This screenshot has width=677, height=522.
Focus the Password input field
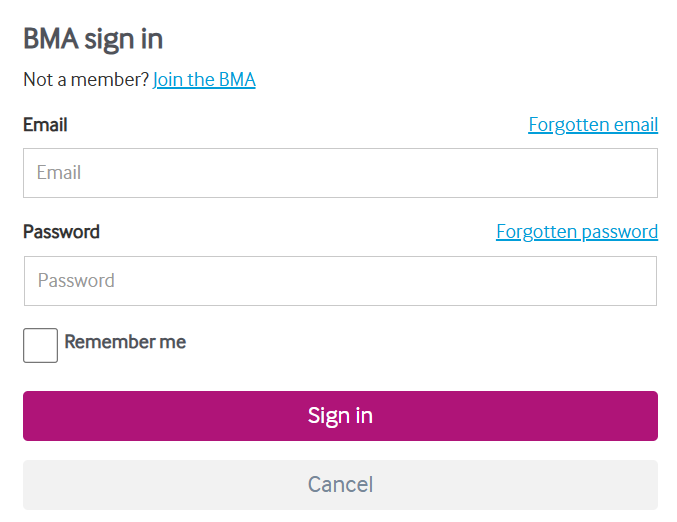click(x=340, y=281)
